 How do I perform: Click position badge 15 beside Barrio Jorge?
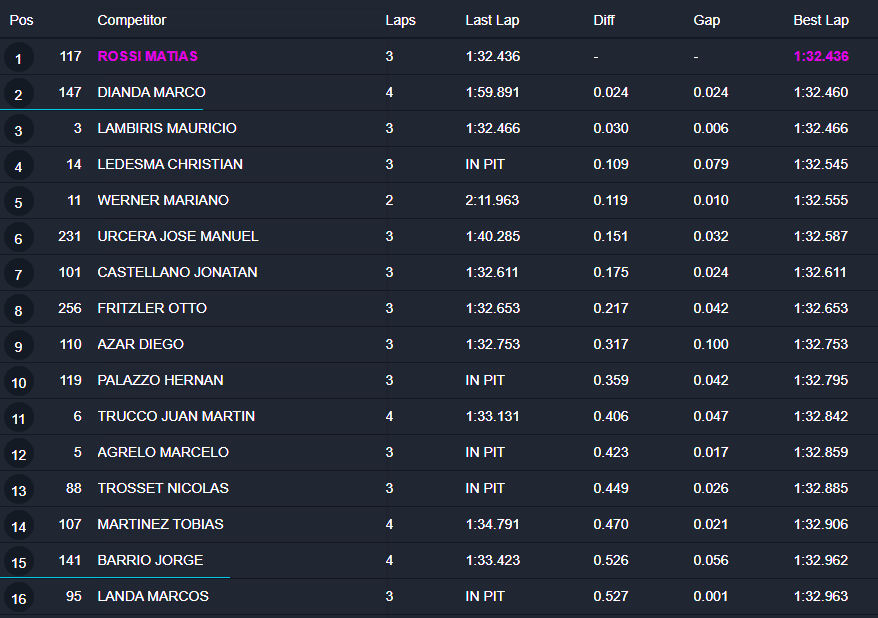18,561
